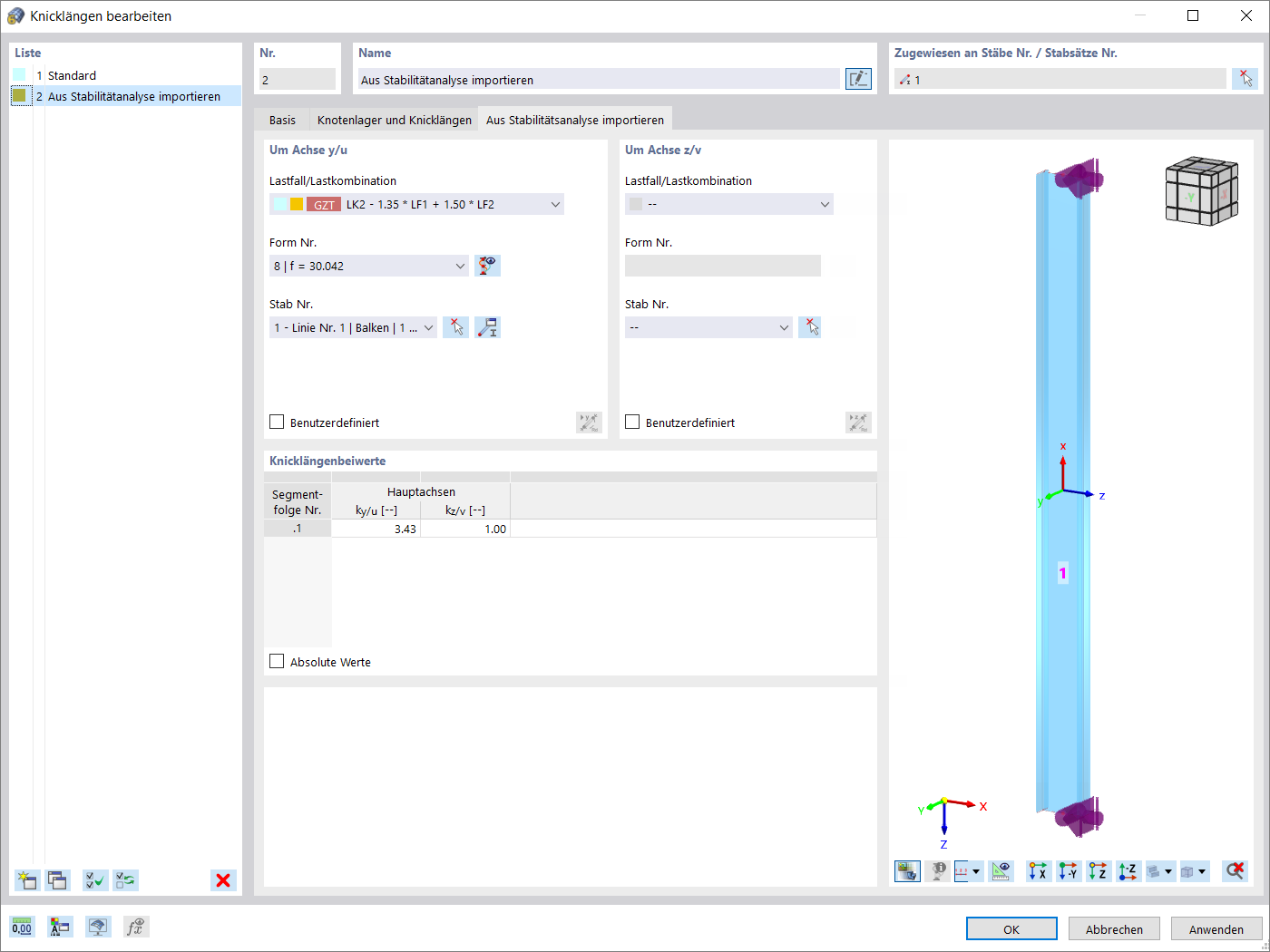Select ky/u value 3.43 cell
The image size is (1270, 952).
click(x=376, y=529)
